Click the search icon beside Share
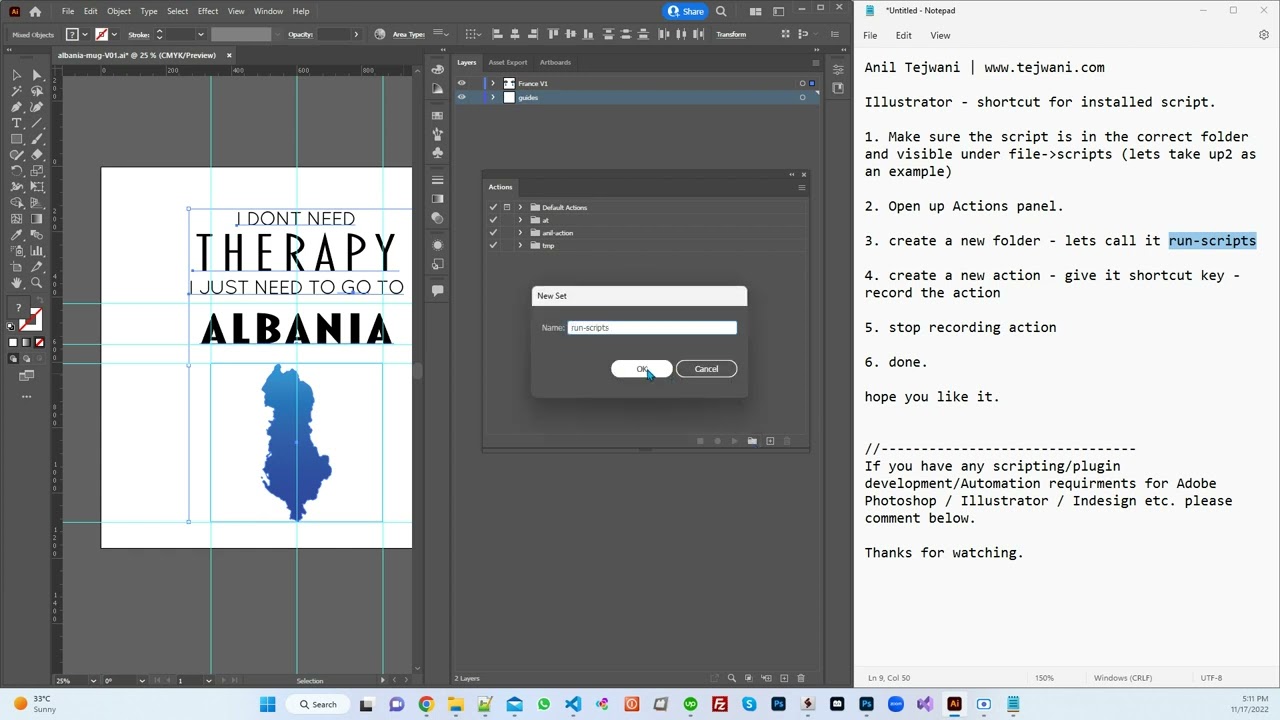This screenshot has width=1280, height=720. point(721,11)
